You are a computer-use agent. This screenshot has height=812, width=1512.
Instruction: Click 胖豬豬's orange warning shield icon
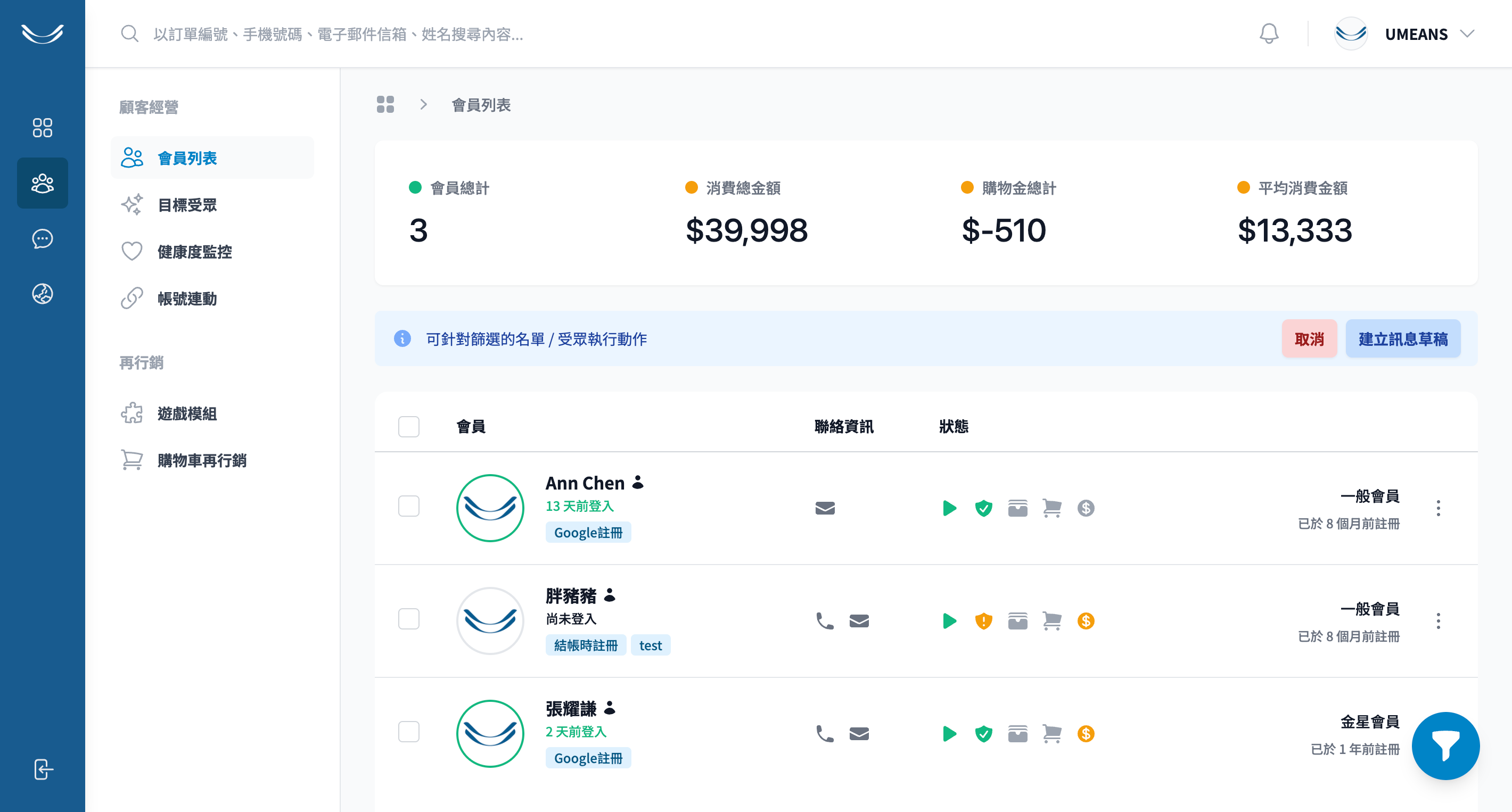point(983,621)
